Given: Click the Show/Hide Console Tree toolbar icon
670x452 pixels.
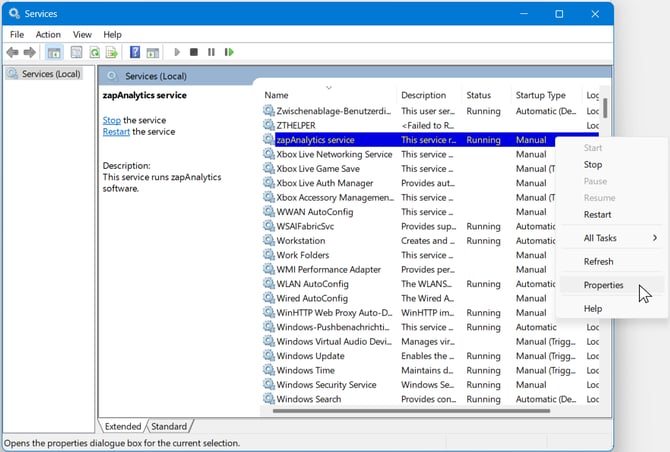Looking at the screenshot, I should tap(54, 52).
